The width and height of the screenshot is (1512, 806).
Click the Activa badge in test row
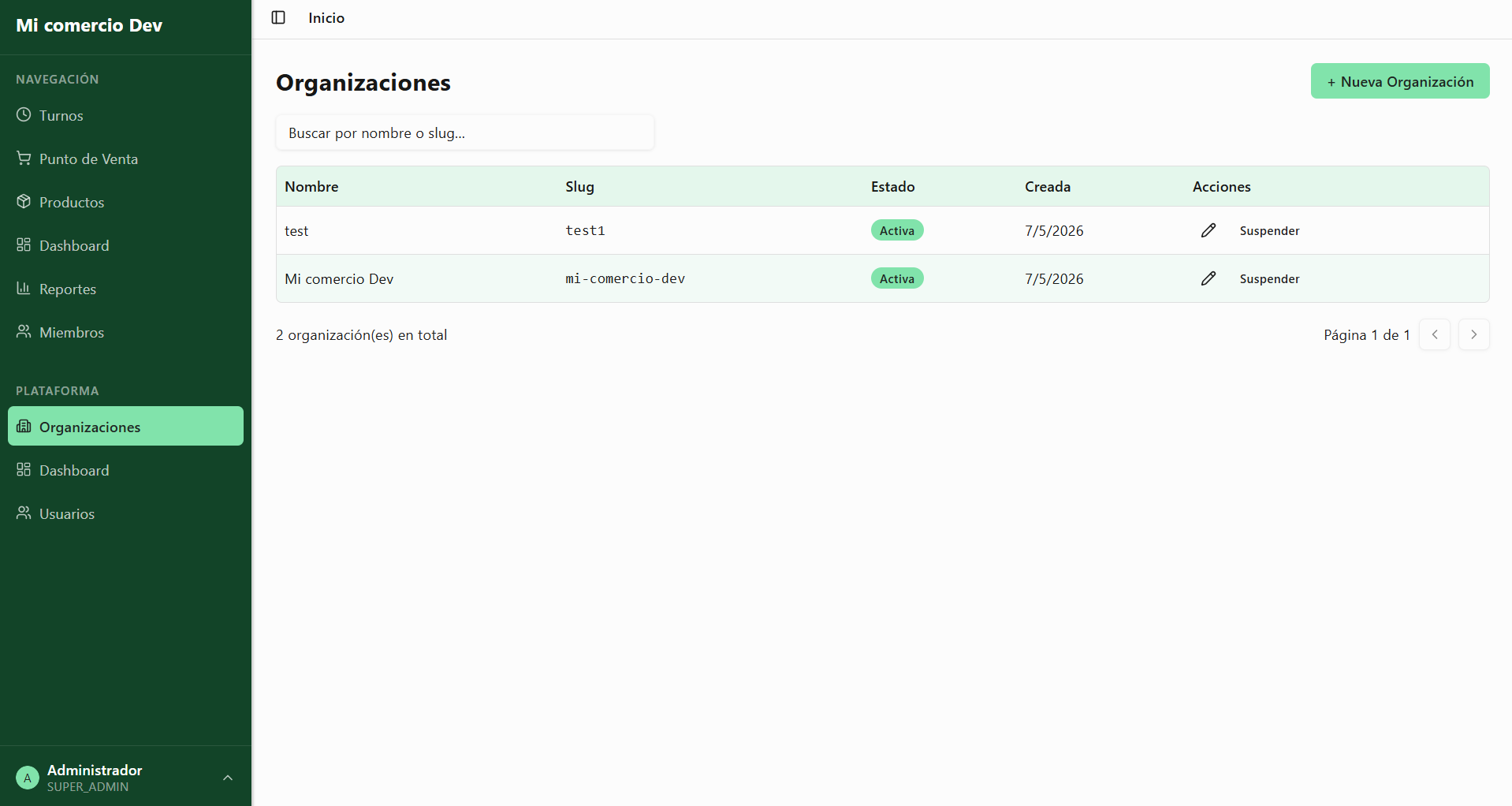tap(897, 230)
